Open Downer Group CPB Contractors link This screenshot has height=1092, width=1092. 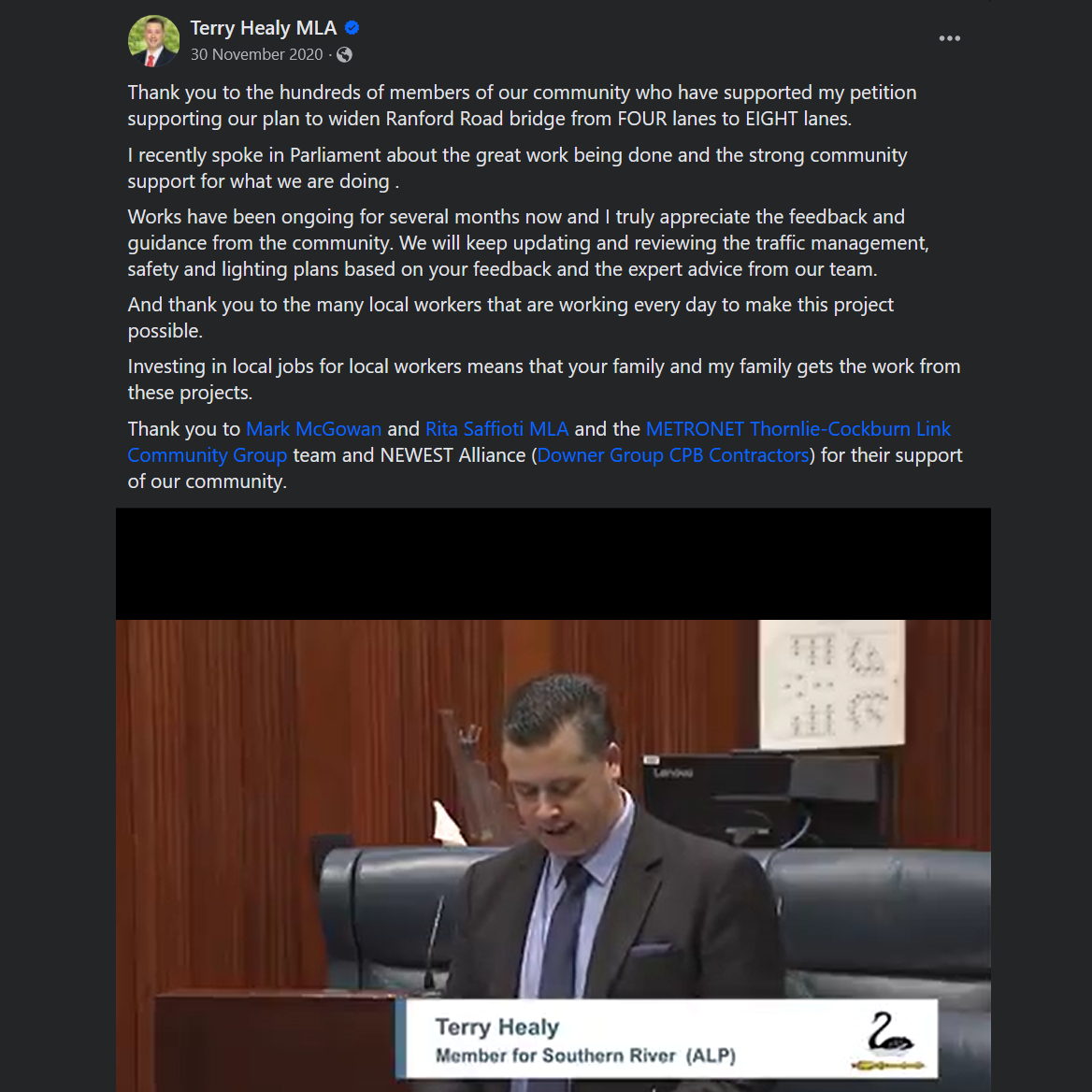click(673, 455)
